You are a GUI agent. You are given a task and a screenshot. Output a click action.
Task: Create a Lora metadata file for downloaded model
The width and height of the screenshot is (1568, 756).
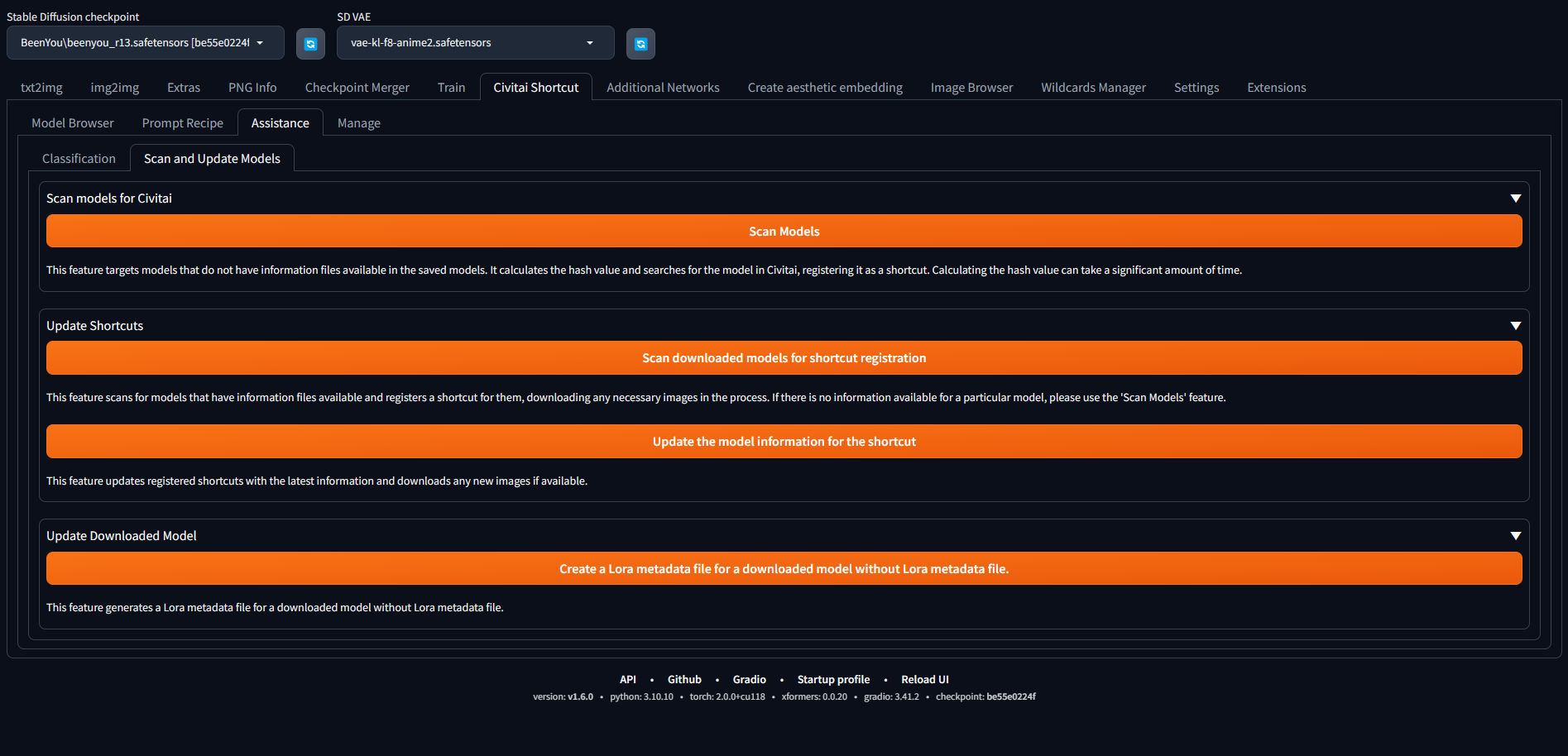784,568
